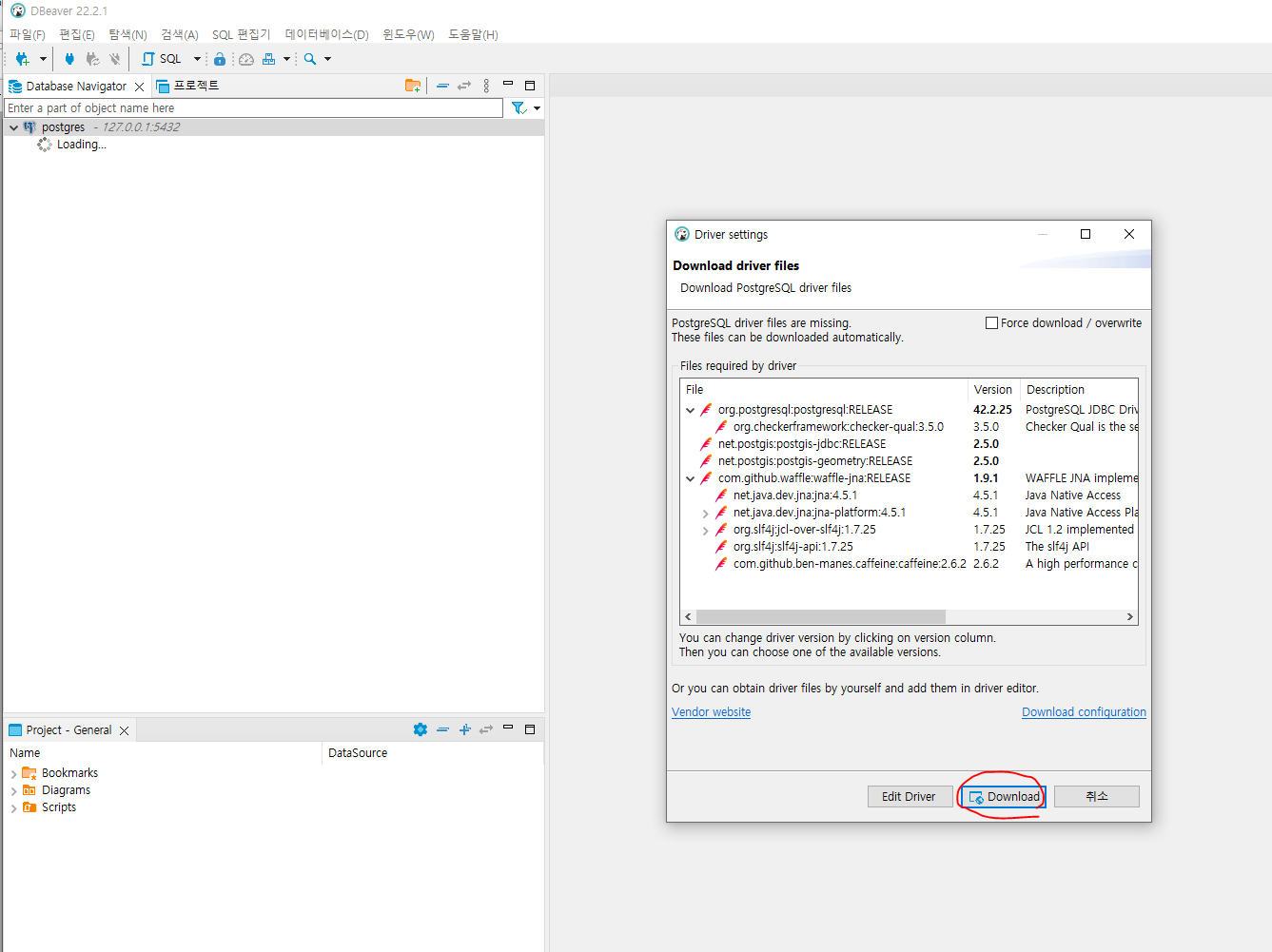Open Database Navigator view menu three-dots

coord(486,86)
